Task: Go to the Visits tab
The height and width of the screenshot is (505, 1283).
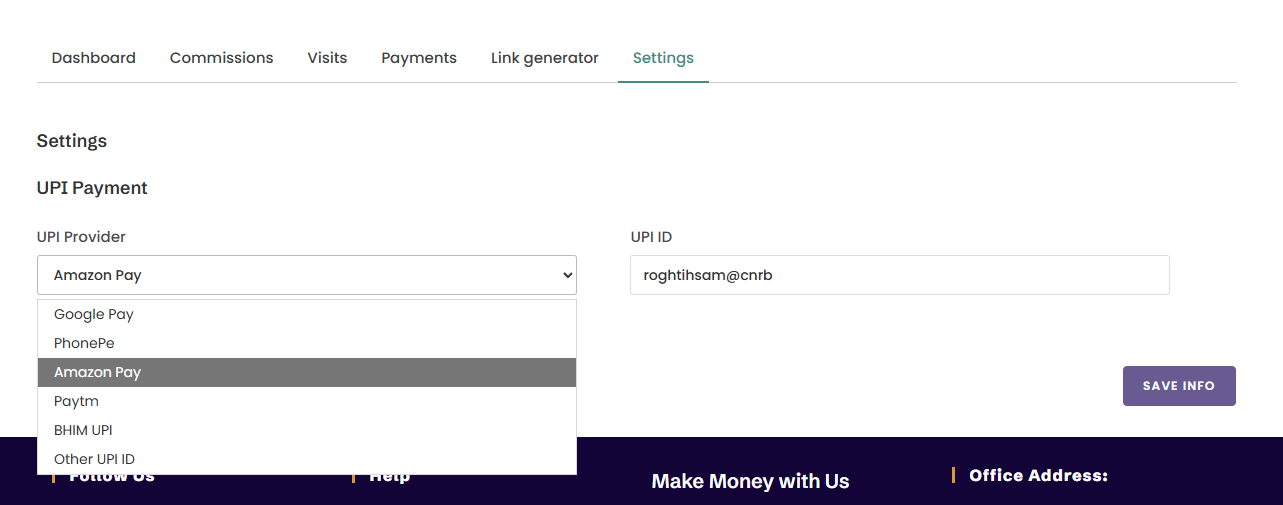Action: point(327,58)
